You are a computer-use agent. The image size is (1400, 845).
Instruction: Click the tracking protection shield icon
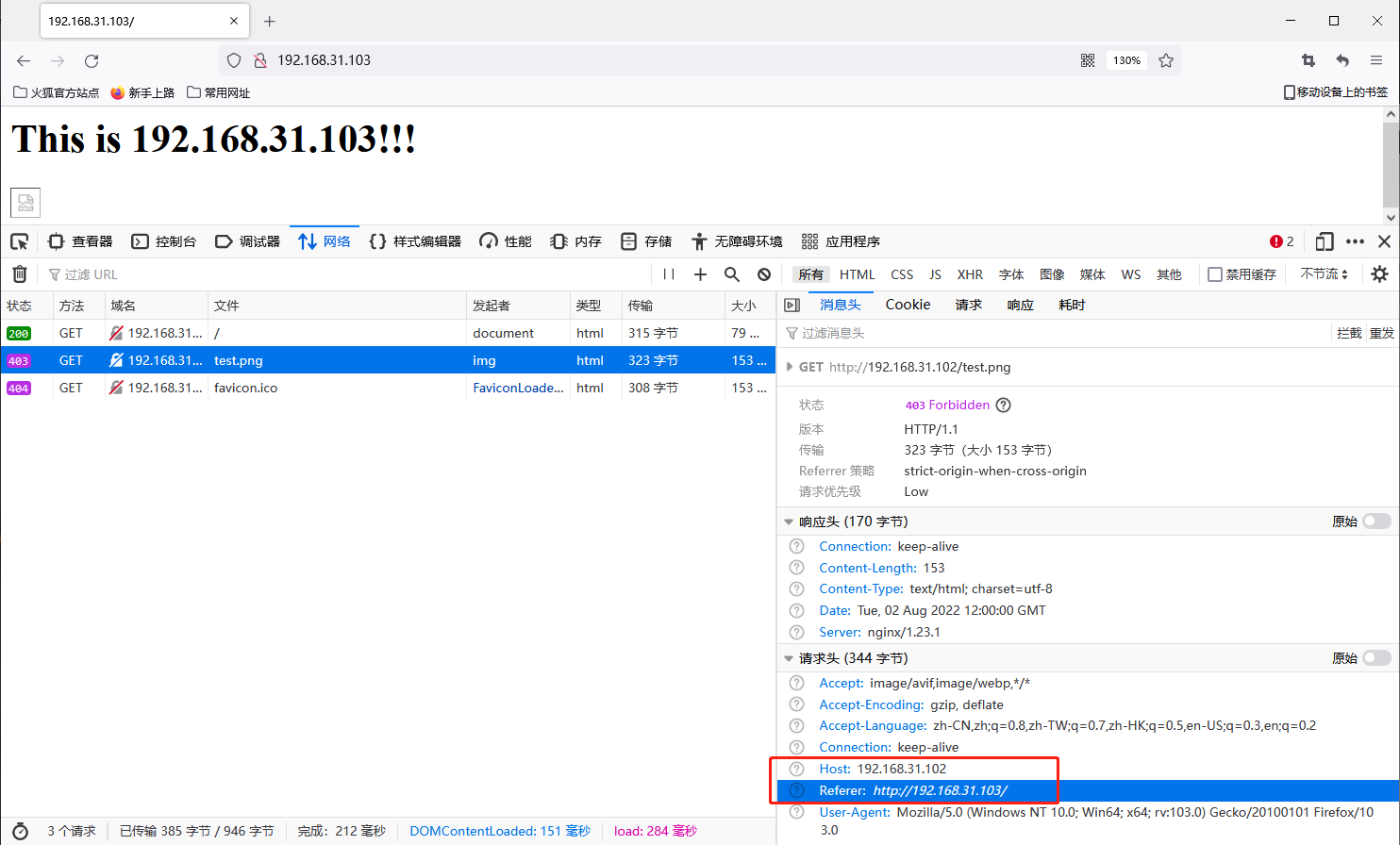(x=233, y=59)
